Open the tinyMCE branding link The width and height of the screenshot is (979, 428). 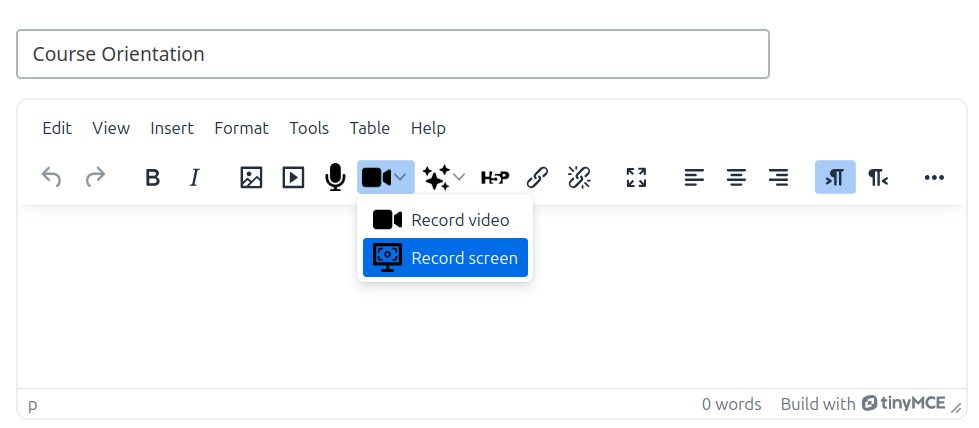[904, 404]
